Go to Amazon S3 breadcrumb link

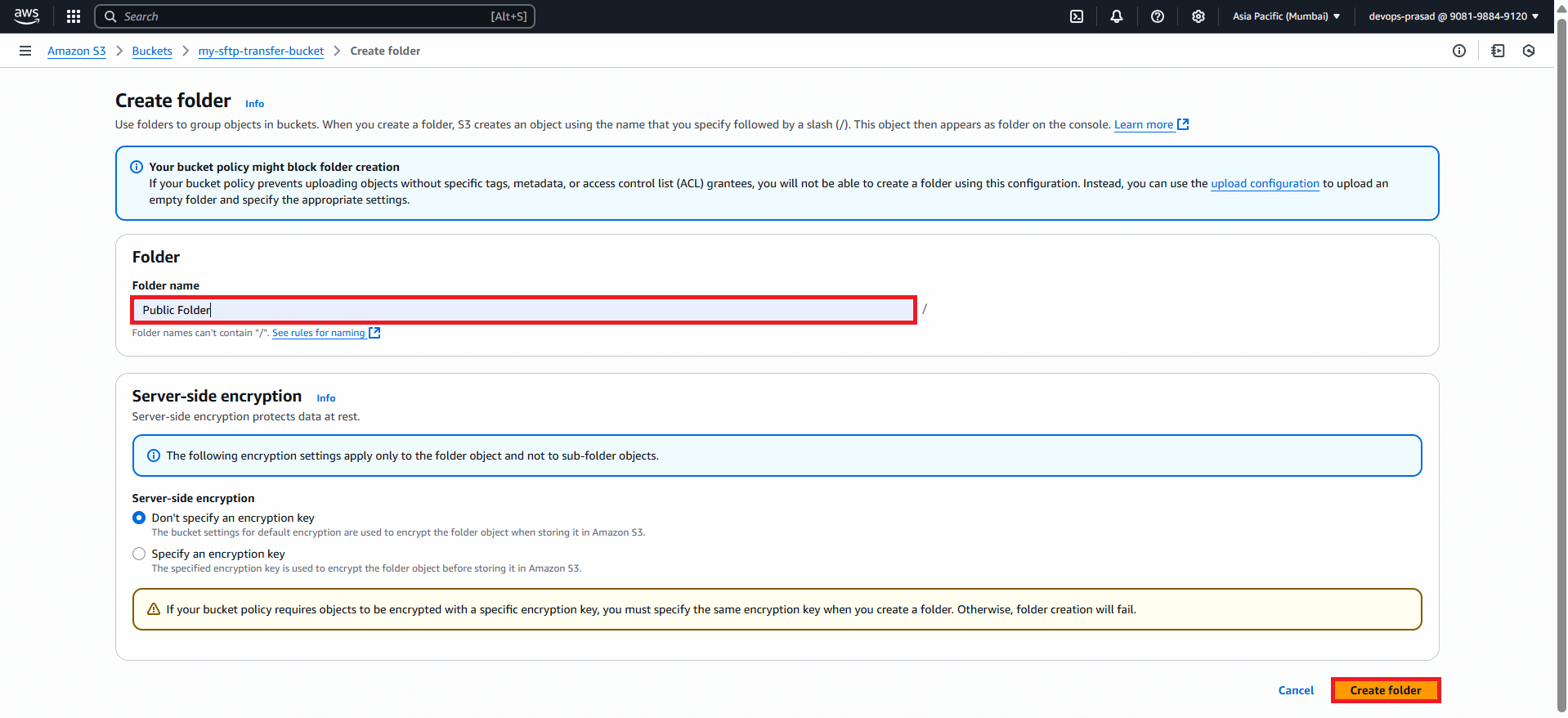[77, 51]
